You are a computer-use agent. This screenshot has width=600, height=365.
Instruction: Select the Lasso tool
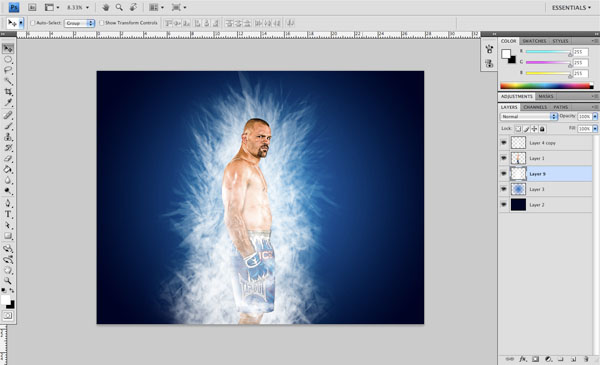[8, 70]
